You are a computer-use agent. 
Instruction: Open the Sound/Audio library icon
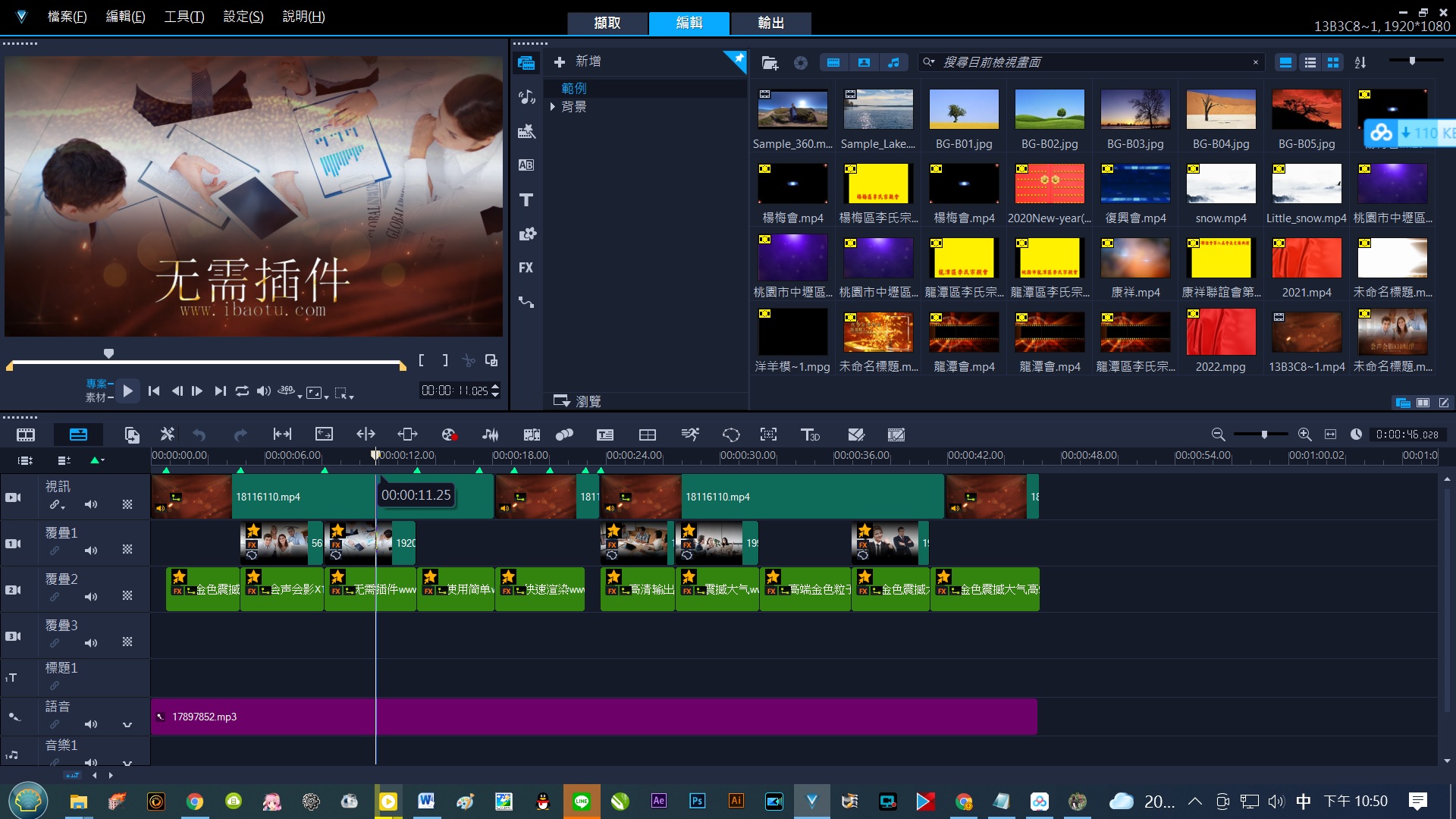click(526, 97)
